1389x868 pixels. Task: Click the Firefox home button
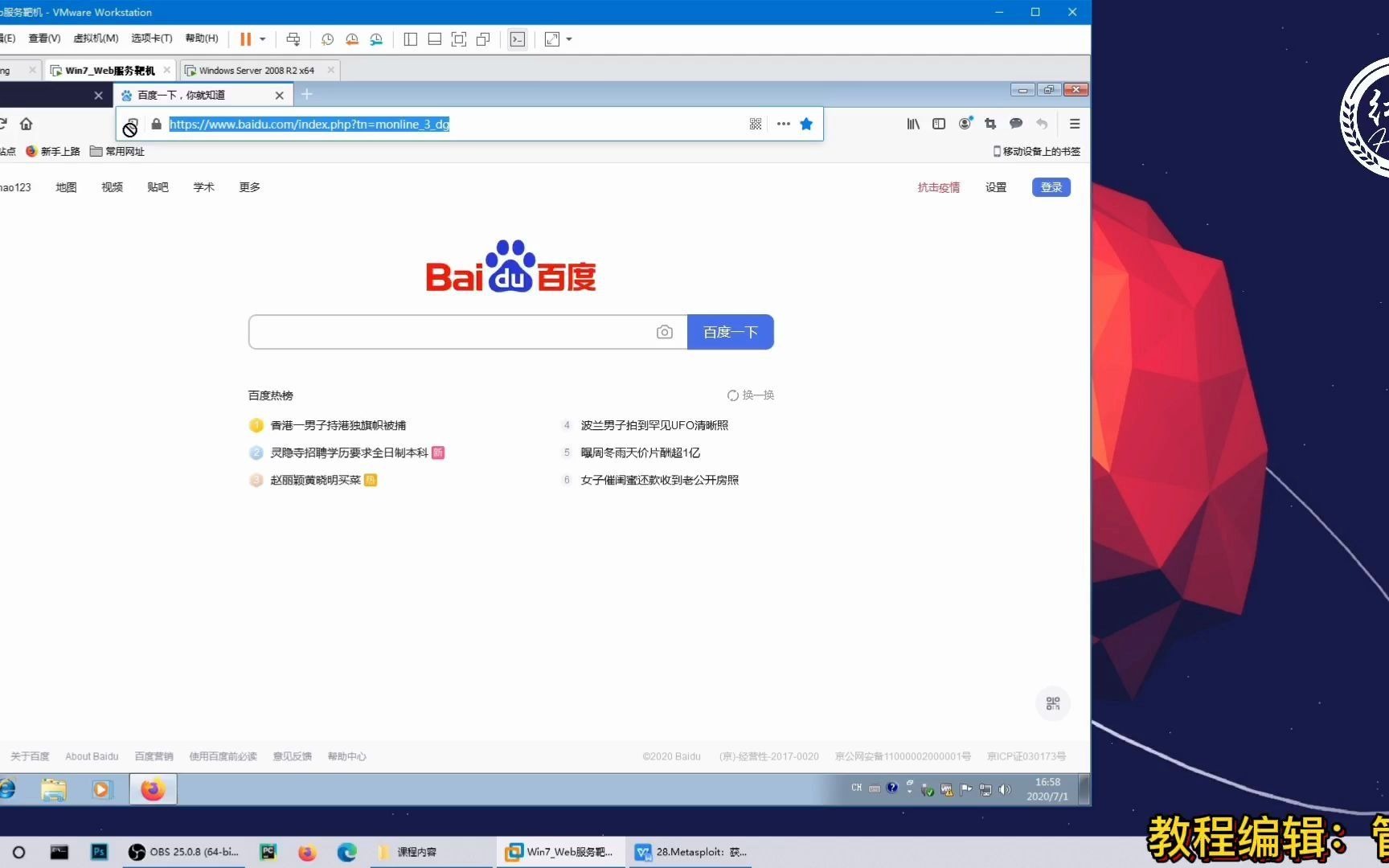(x=27, y=124)
